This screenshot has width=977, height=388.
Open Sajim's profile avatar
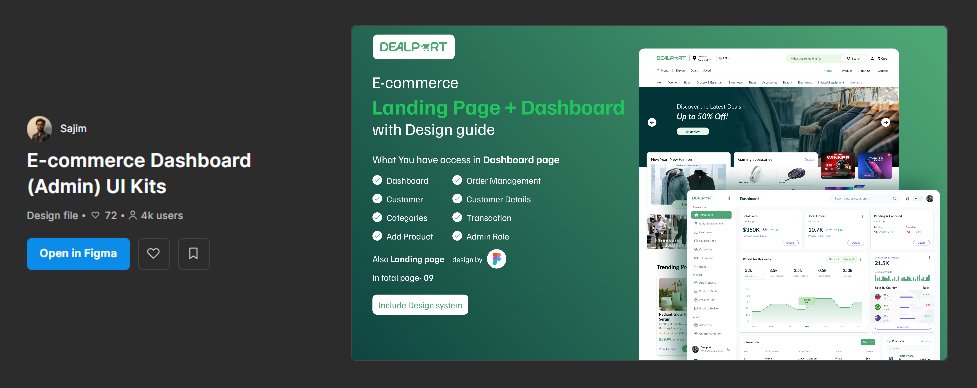[x=39, y=129]
